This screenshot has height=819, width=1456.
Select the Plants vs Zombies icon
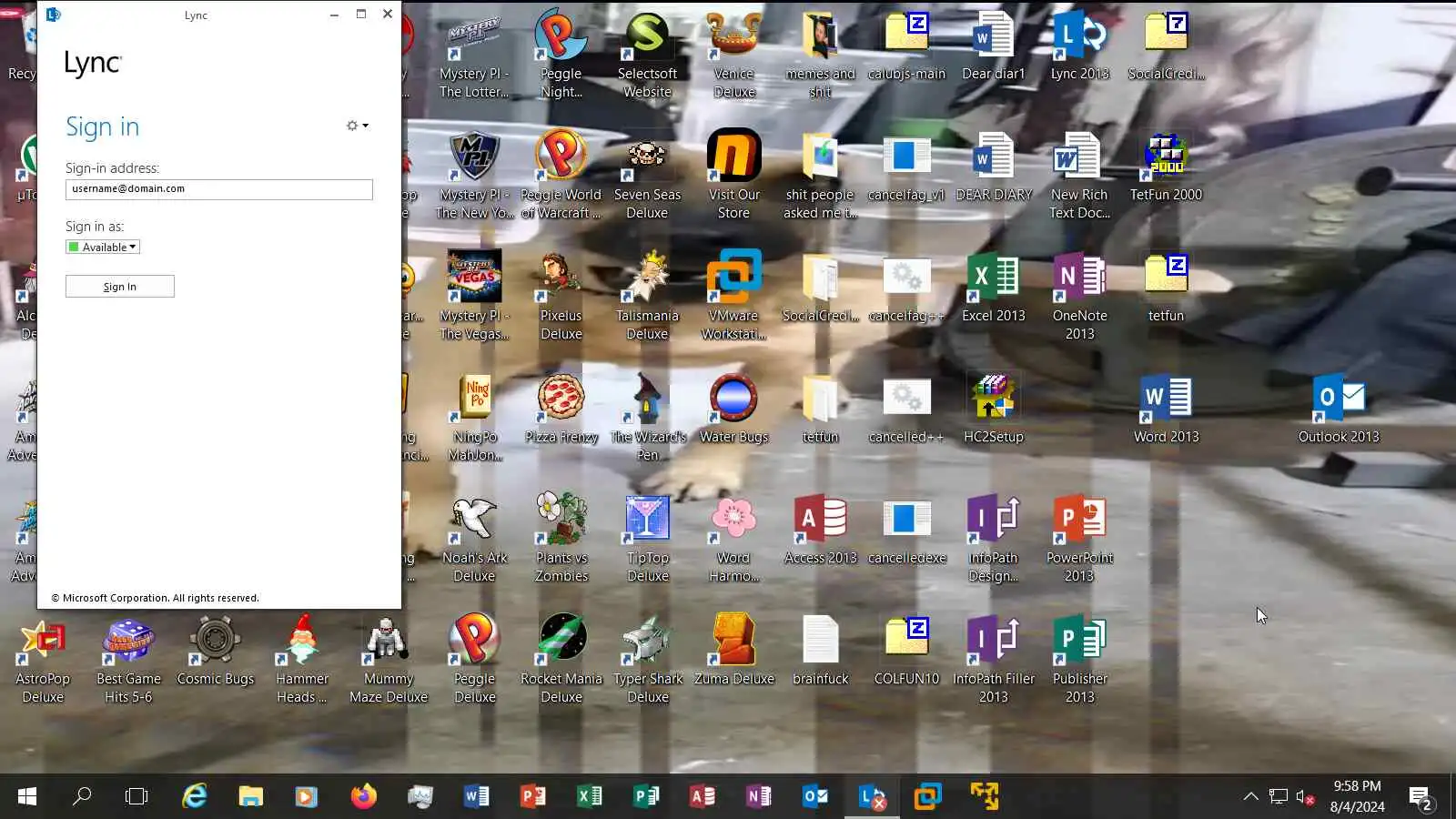(561, 539)
